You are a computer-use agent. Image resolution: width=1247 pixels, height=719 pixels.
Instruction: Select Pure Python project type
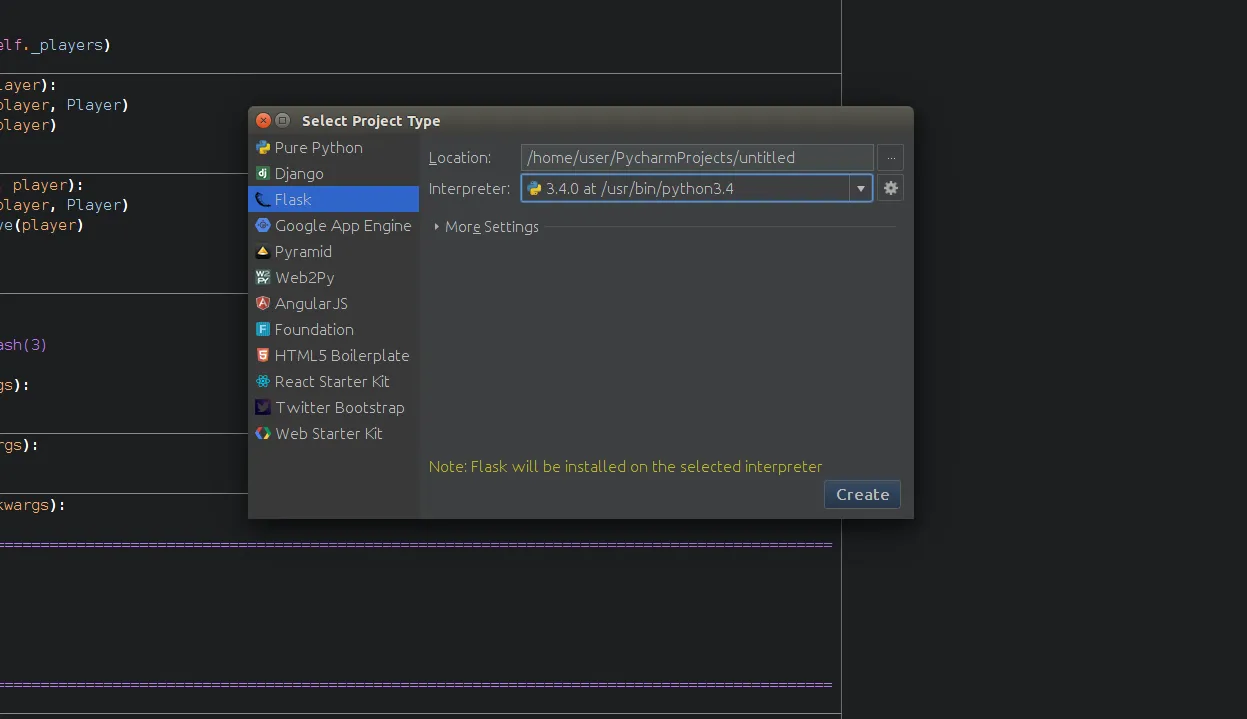click(334, 147)
